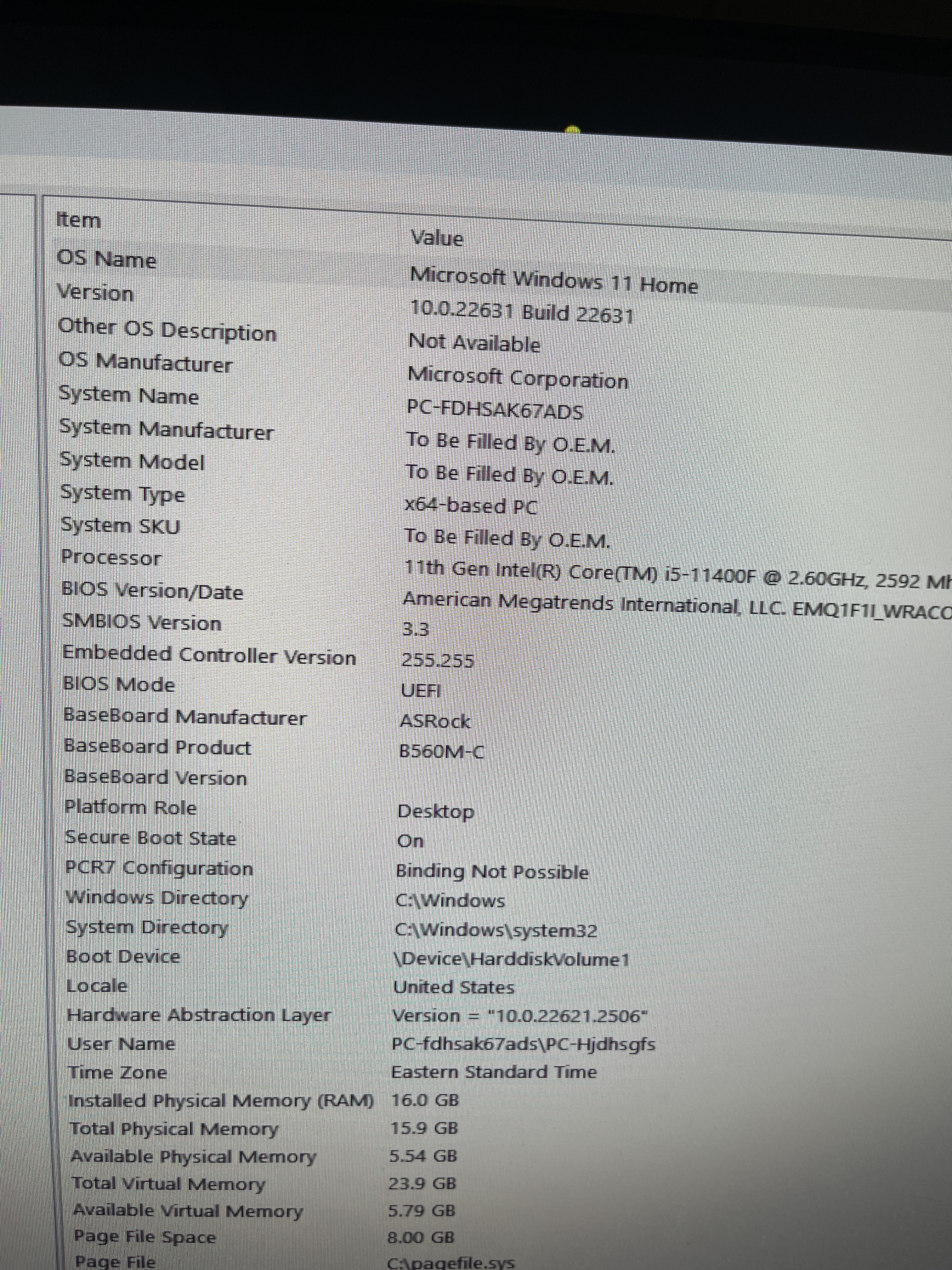952x1270 pixels.
Task: Select the System Name row label
Action: tap(129, 395)
